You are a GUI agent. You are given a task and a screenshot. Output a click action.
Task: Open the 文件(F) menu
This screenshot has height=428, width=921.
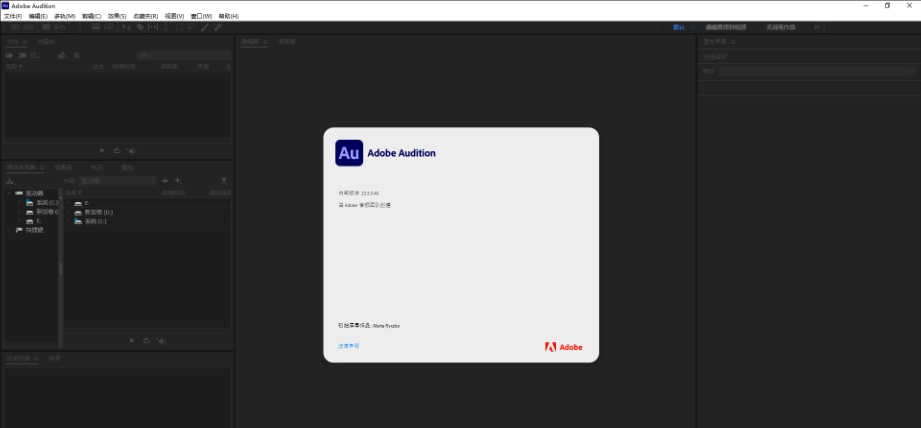pyautogui.click(x=13, y=16)
